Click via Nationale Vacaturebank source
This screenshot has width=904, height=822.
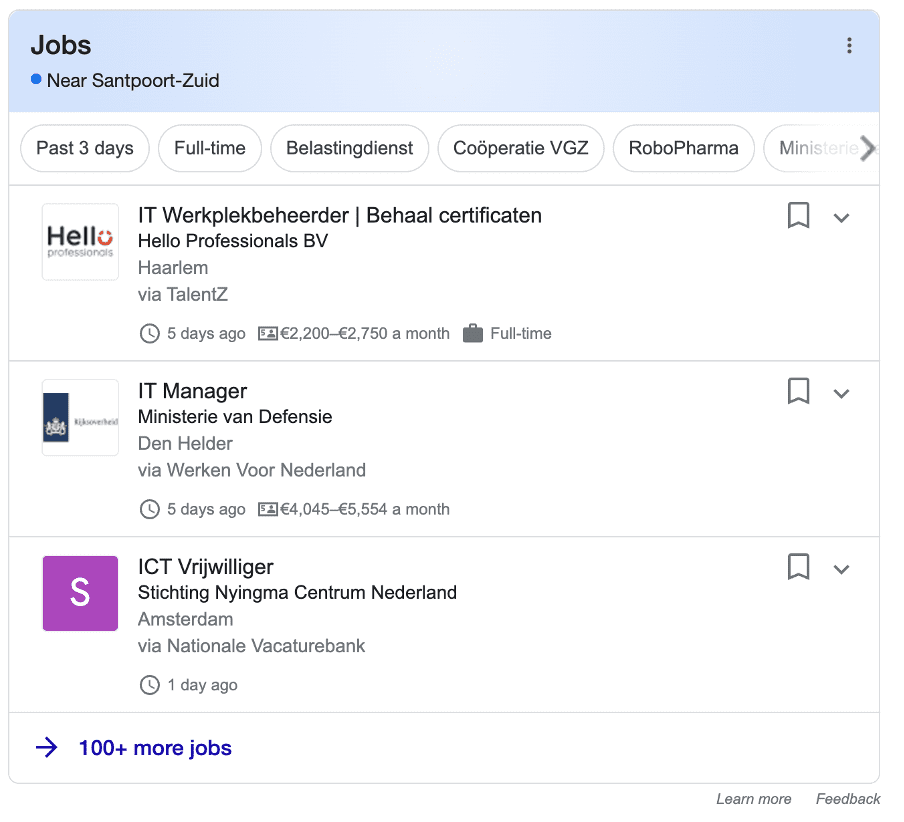(251, 646)
